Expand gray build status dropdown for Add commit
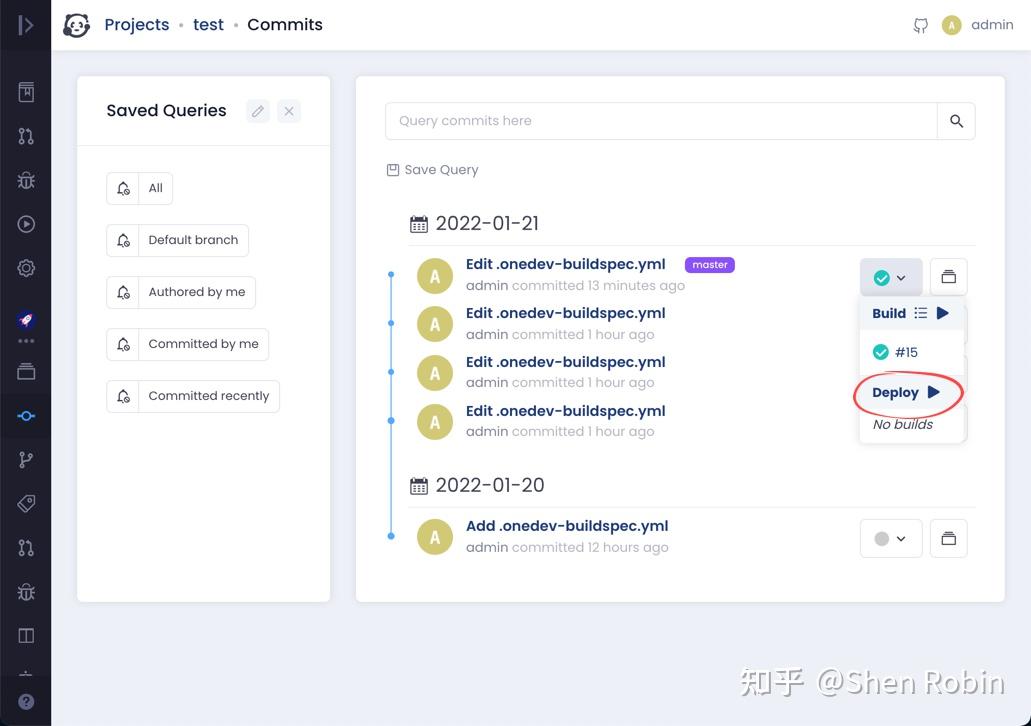Viewport: 1031px width, 726px height. 890,539
